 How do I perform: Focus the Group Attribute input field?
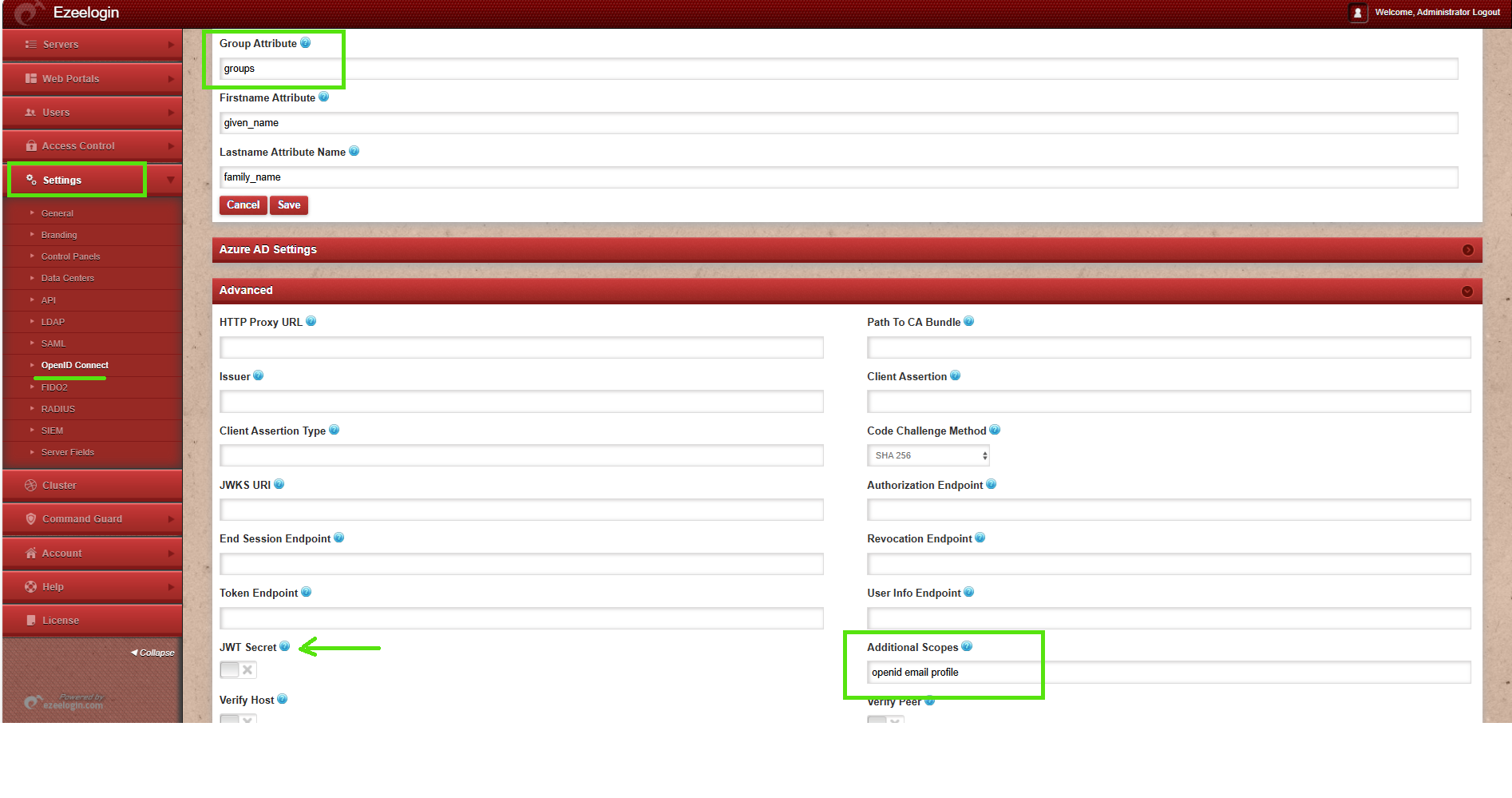click(x=838, y=69)
